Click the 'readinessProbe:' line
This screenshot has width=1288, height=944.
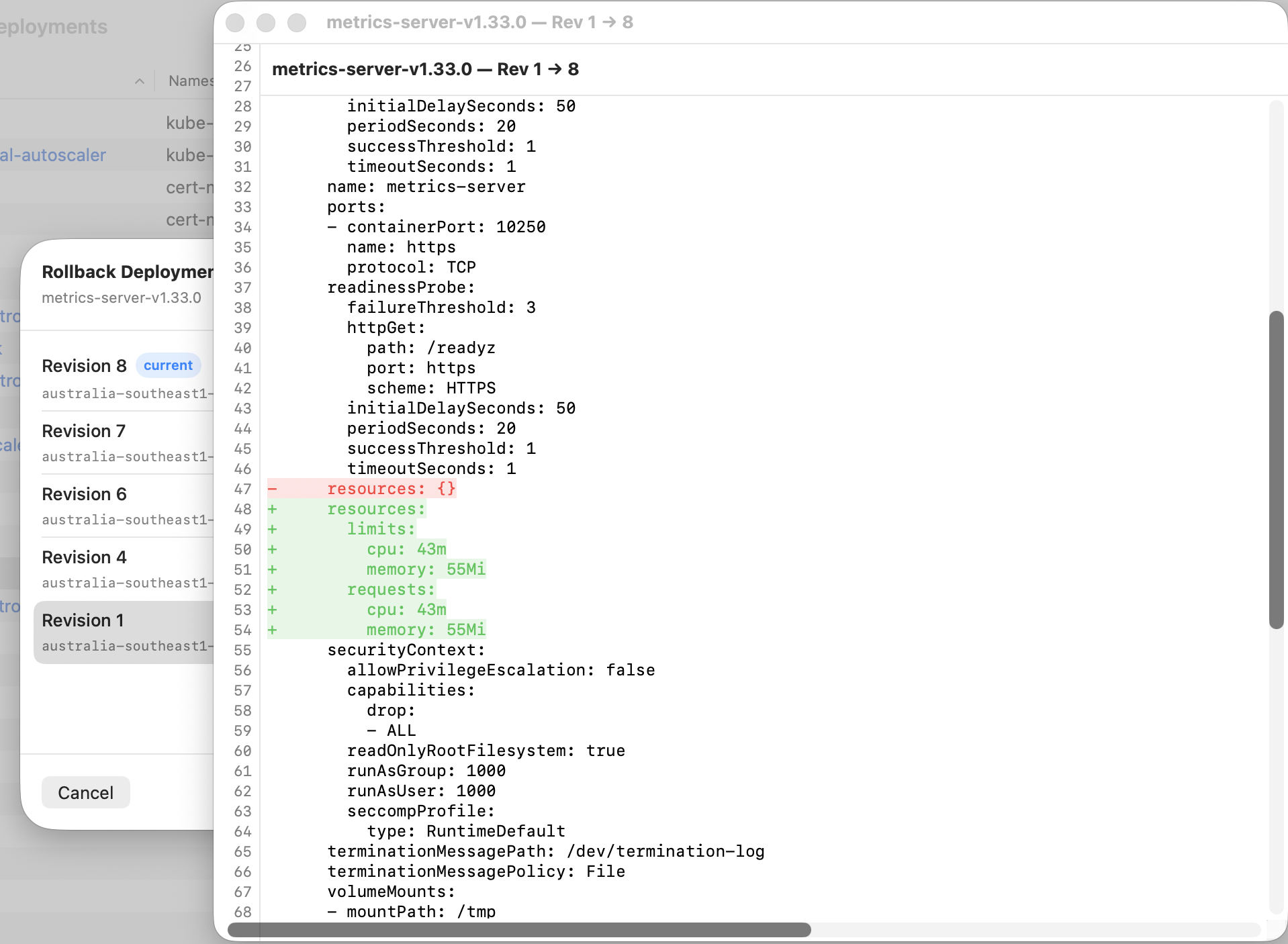coord(401,287)
